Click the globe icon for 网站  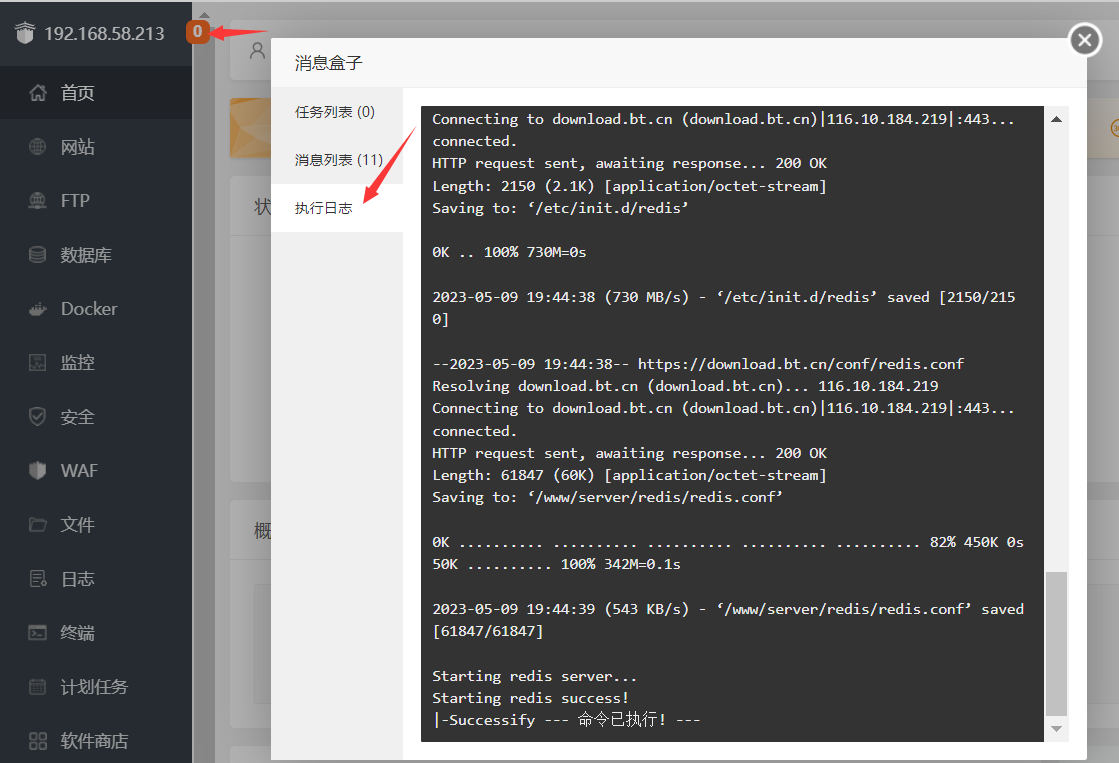point(38,147)
